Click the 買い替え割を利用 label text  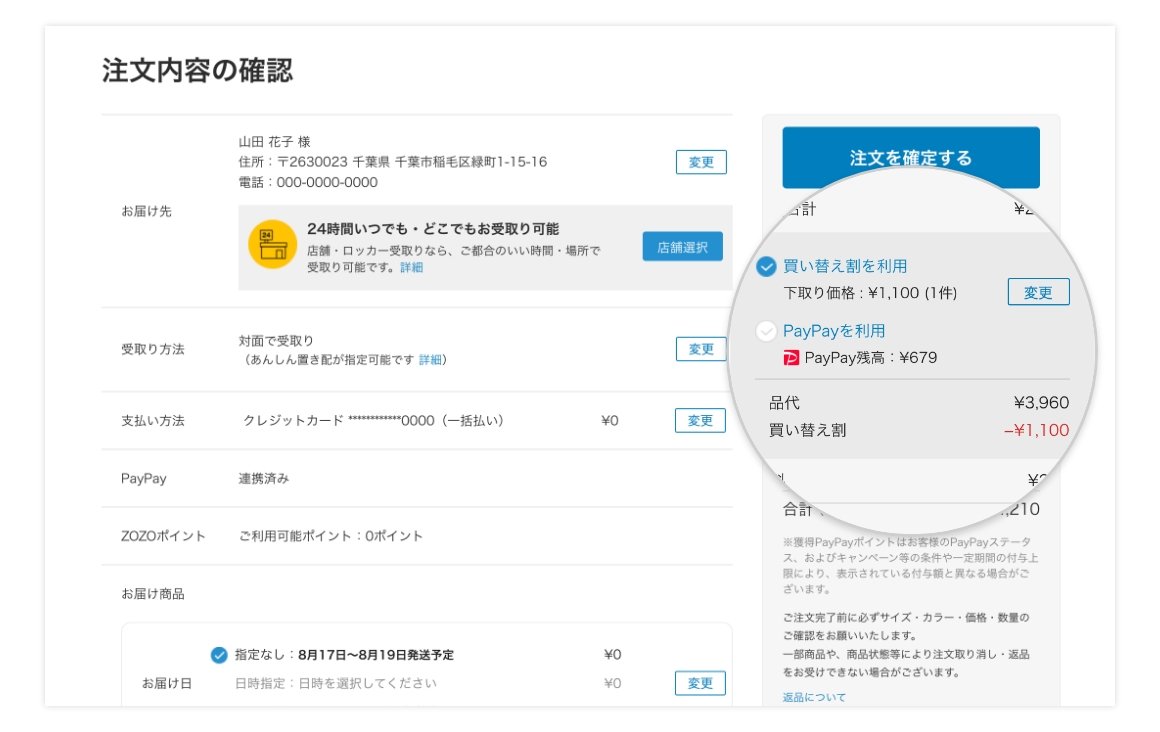tap(845, 266)
